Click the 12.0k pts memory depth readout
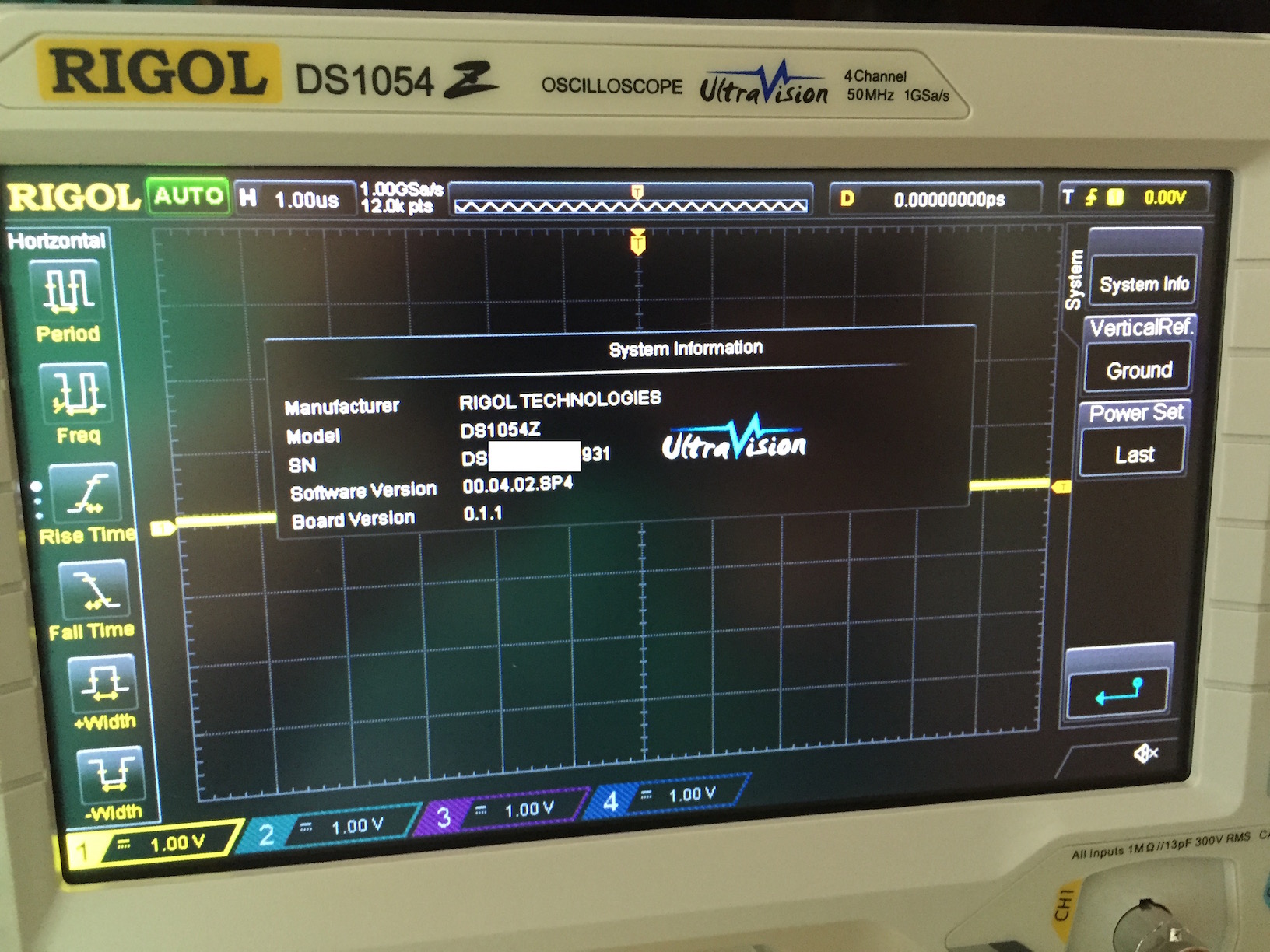This screenshot has width=1270, height=952. [x=397, y=207]
